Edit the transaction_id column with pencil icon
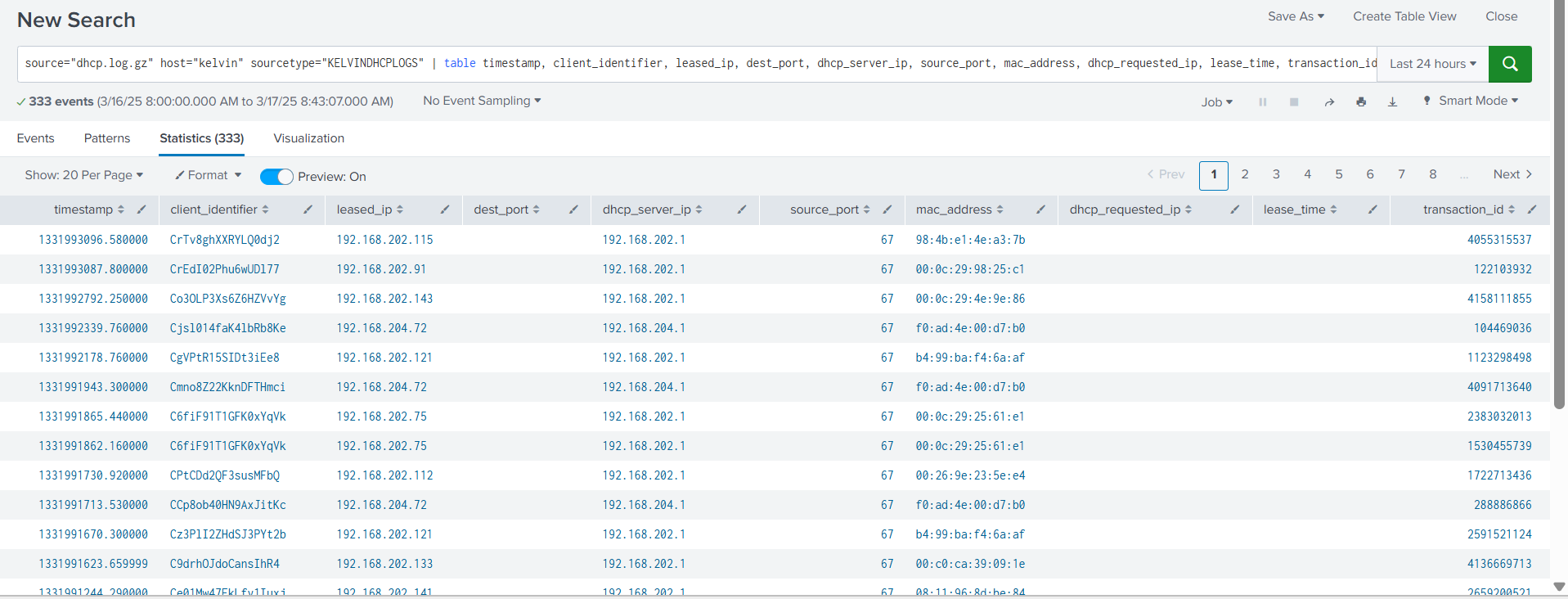Viewport: 1568px width, 599px height. 1532,209
